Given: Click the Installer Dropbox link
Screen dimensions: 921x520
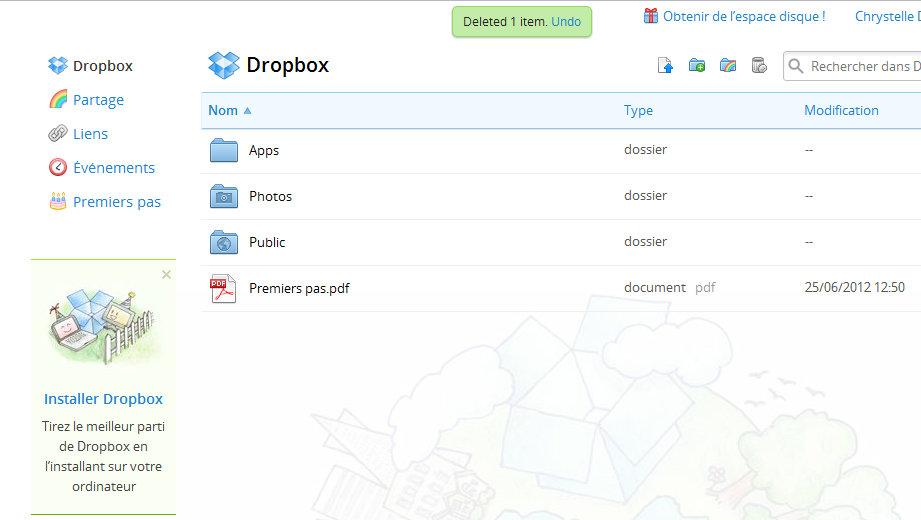Looking at the screenshot, I should pos(103,399).
